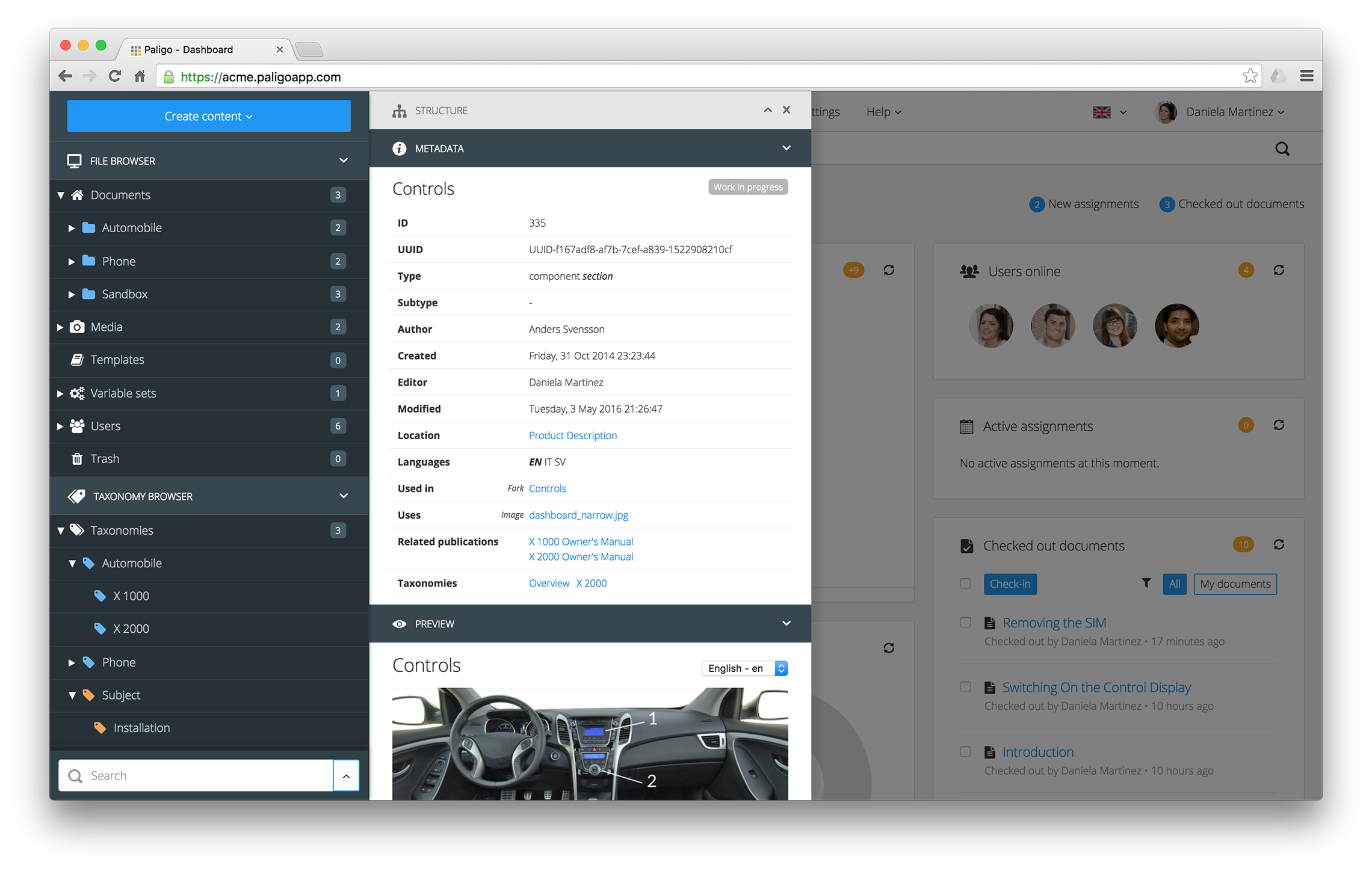Refresh the Active assignments panel
The image size is (1372, 871).
point(1279,425)
